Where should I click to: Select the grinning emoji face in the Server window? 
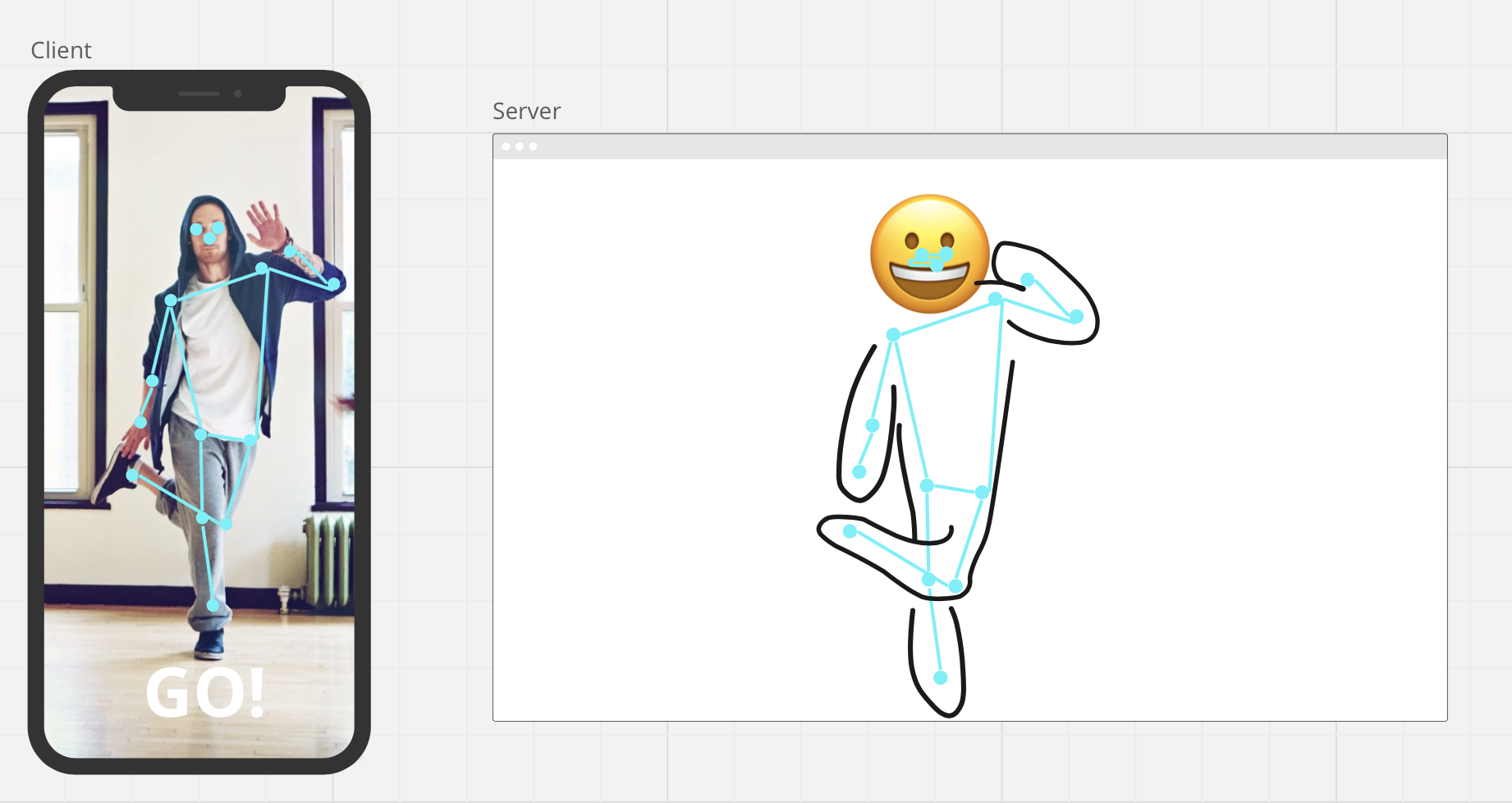pos(930,254)
